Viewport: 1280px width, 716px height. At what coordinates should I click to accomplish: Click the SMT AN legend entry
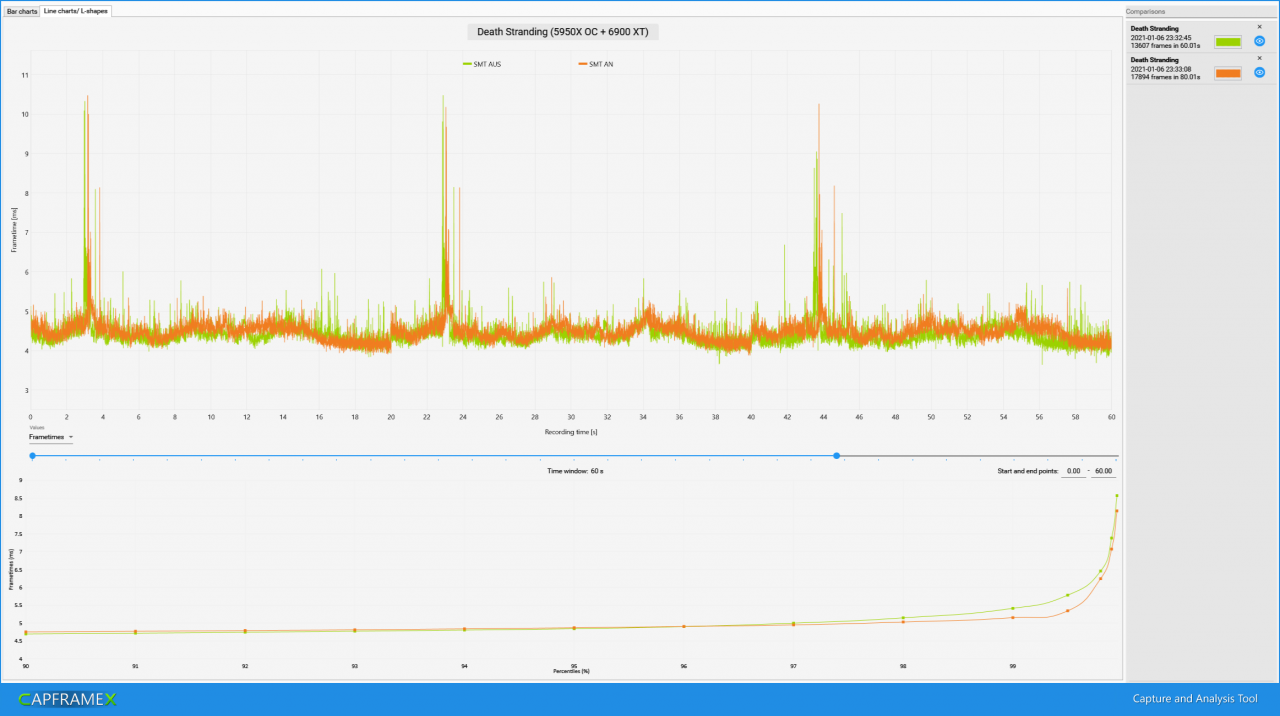(x=595, y=64)
